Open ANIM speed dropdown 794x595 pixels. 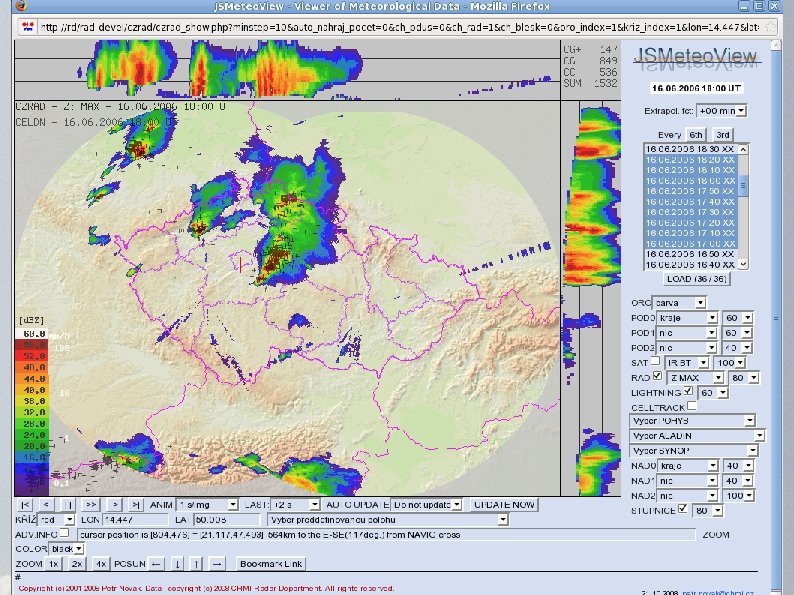(207, 505)
